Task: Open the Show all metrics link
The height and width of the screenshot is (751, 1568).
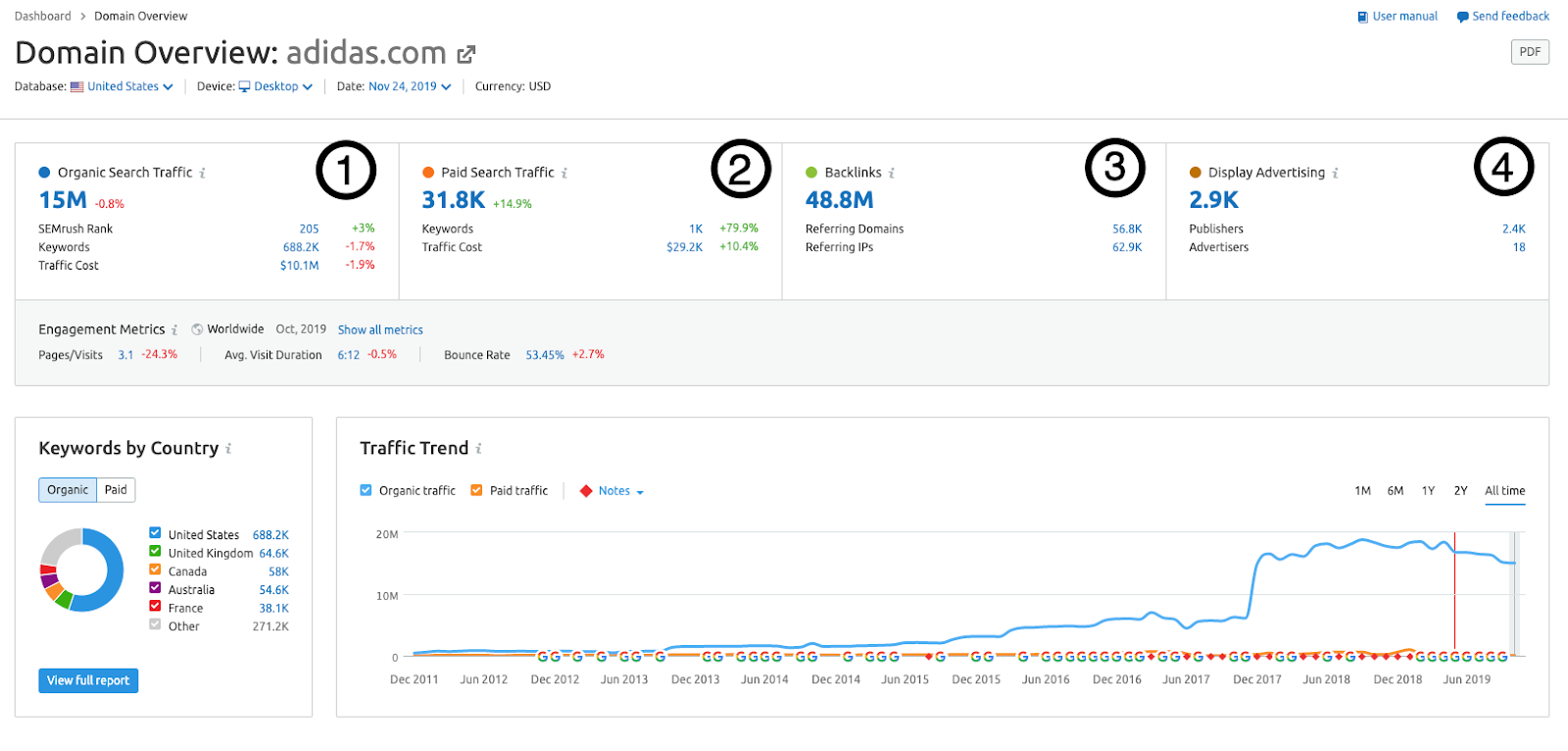Action: [380, 330]
